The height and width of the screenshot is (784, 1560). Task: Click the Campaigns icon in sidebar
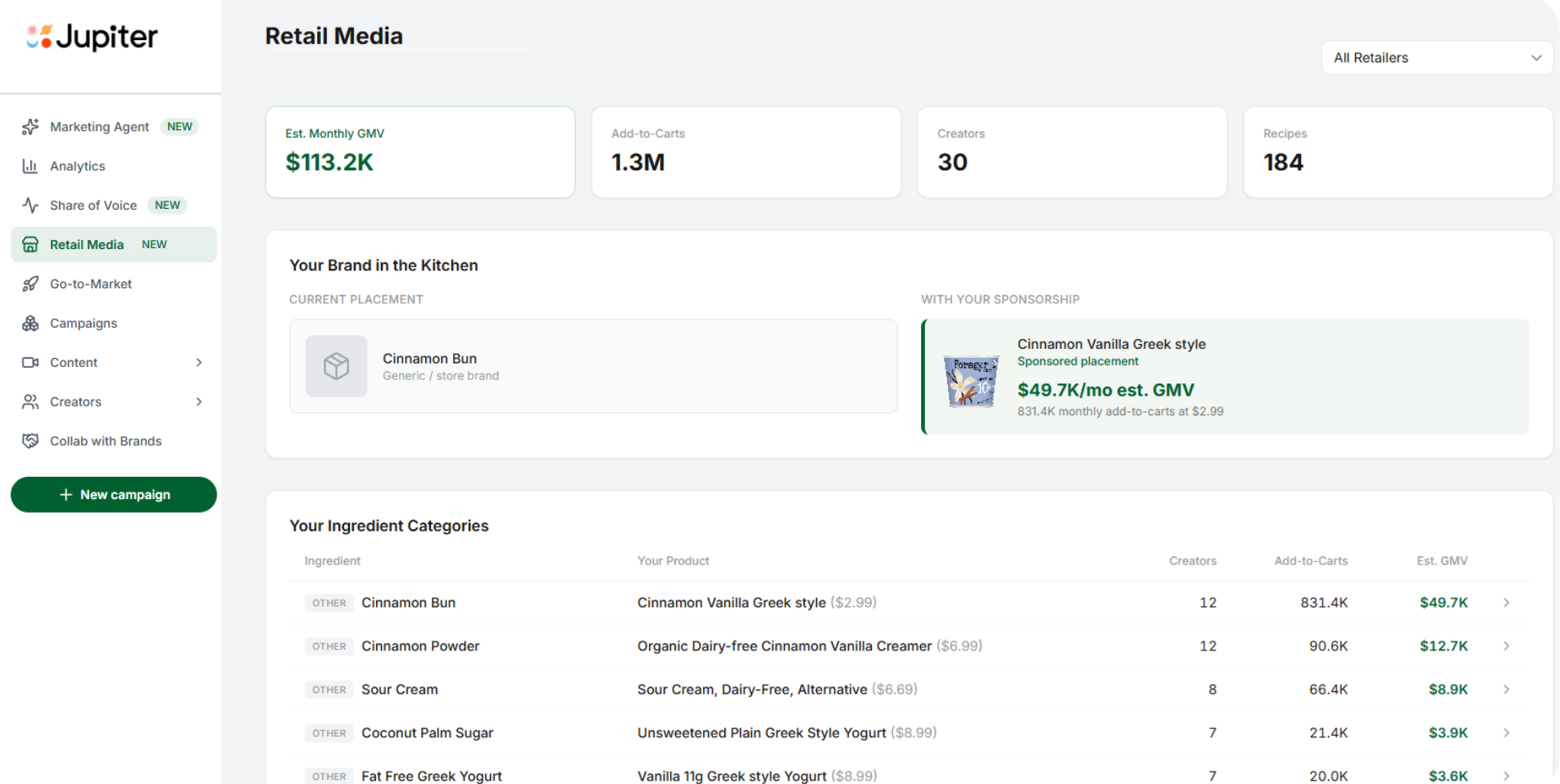pos(30,324)
